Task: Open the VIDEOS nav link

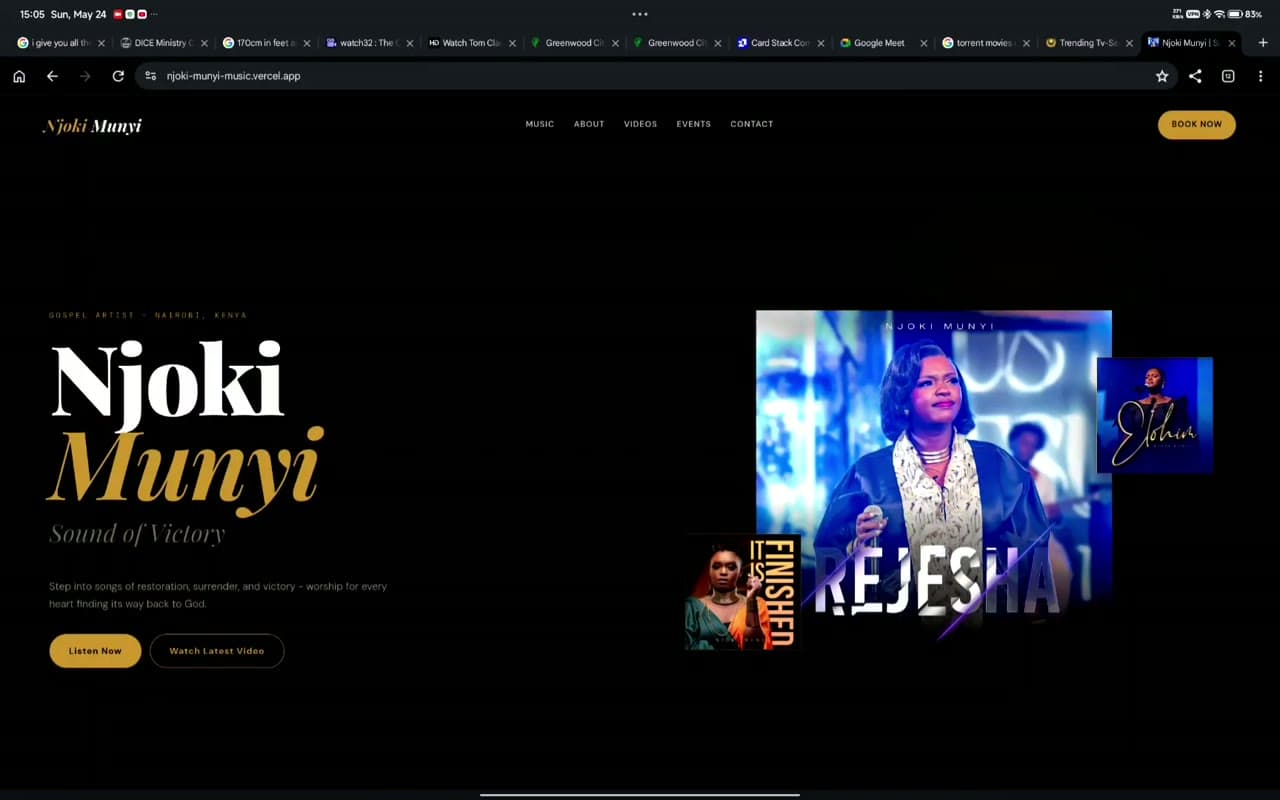Action: [x=641, y=124]
